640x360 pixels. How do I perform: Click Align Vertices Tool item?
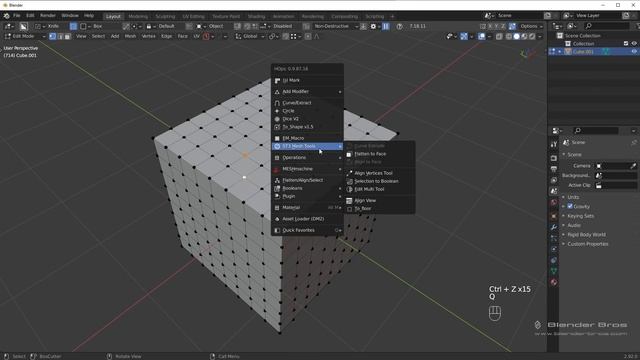[379, 173]
